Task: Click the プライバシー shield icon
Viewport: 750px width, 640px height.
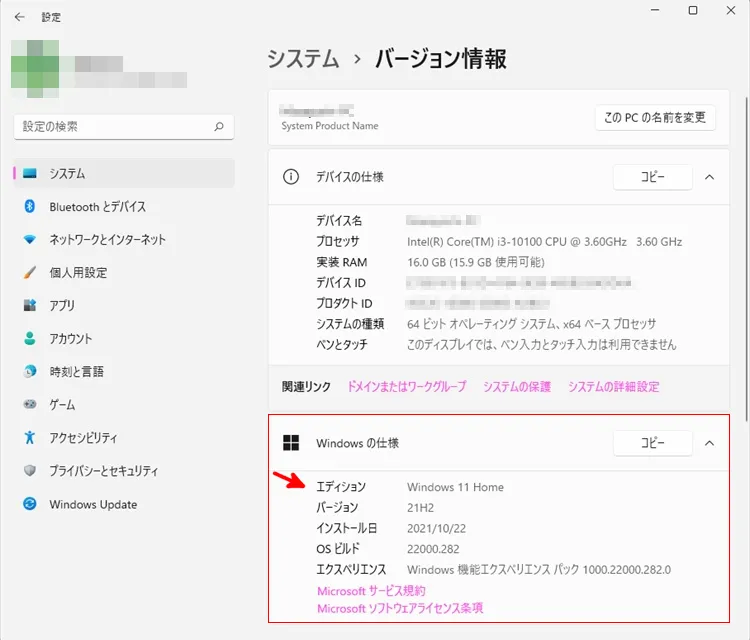Action: (30, 471)
